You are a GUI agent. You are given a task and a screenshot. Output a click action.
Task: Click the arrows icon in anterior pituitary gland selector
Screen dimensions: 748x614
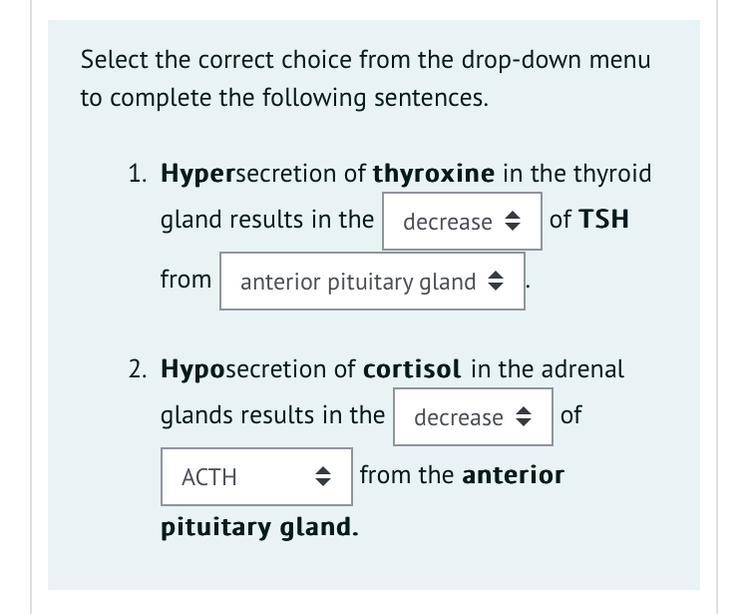(494, 282)
